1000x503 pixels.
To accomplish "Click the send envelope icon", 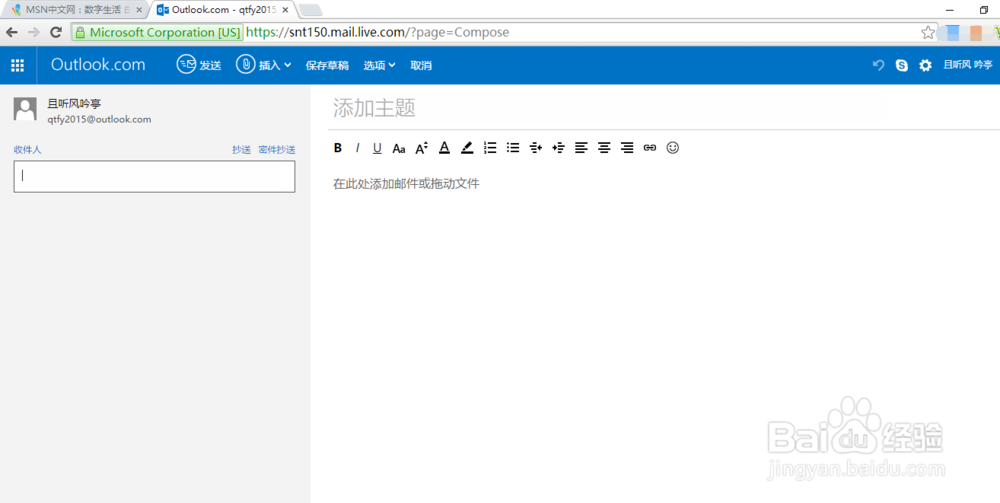I will coord(186,64).
